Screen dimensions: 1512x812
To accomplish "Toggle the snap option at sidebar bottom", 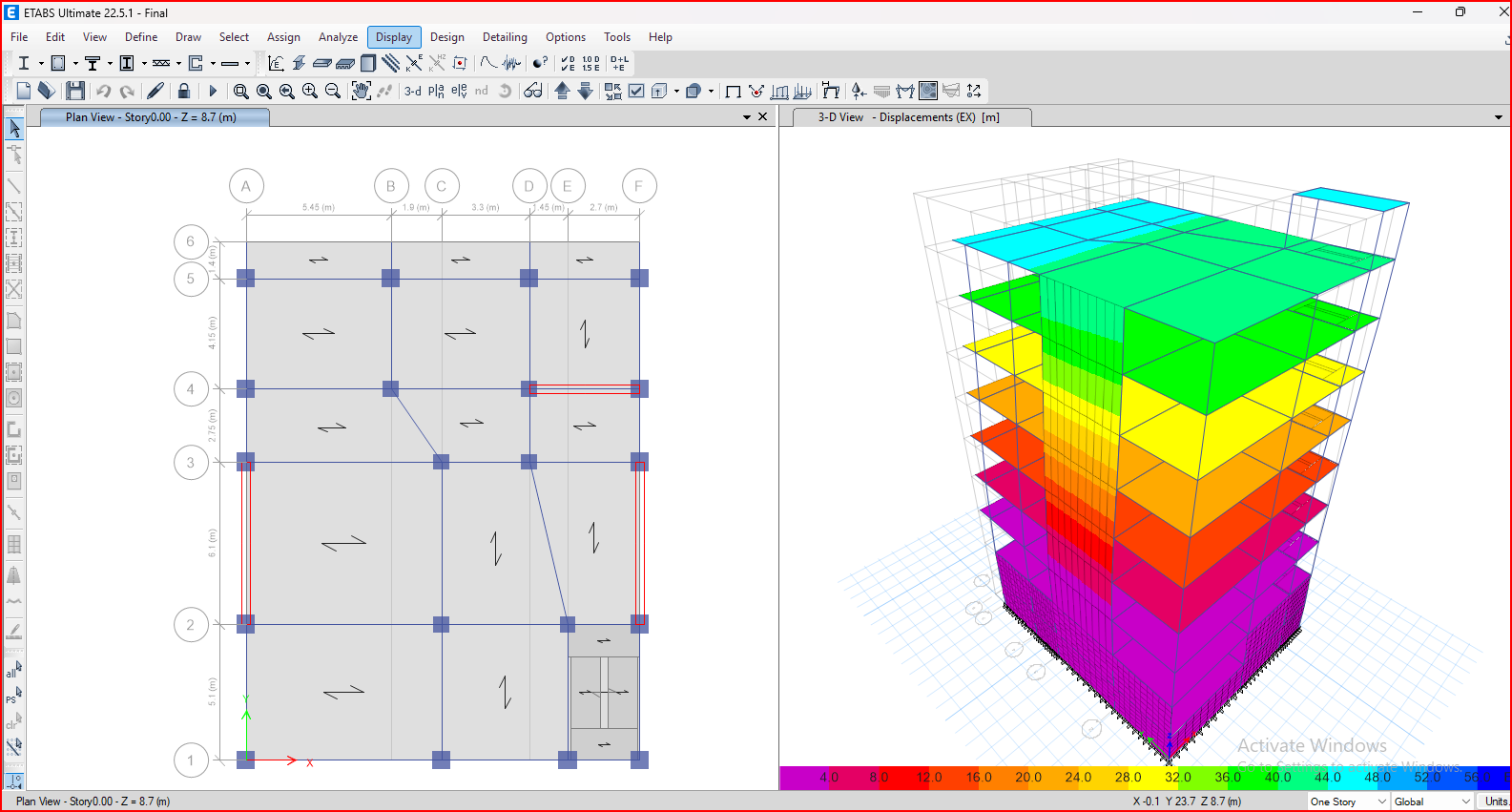I will click(14, 780).
